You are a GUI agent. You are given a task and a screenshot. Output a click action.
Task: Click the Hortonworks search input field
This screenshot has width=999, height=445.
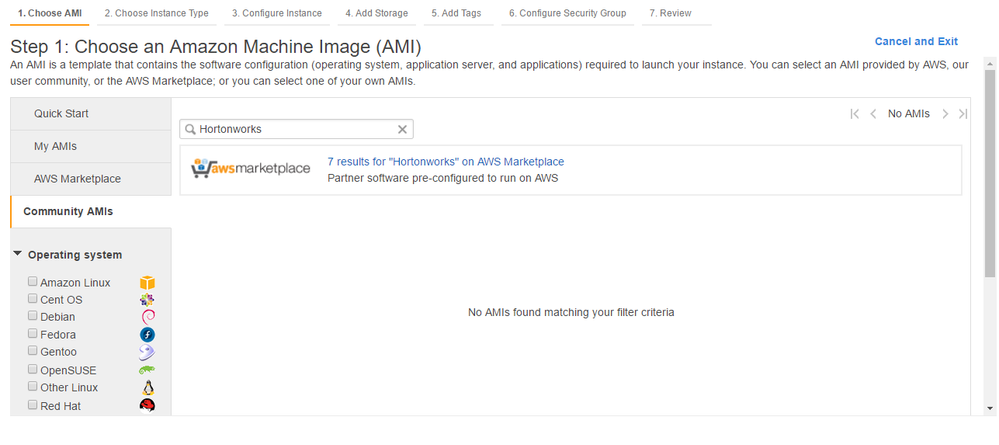(296, 129)
